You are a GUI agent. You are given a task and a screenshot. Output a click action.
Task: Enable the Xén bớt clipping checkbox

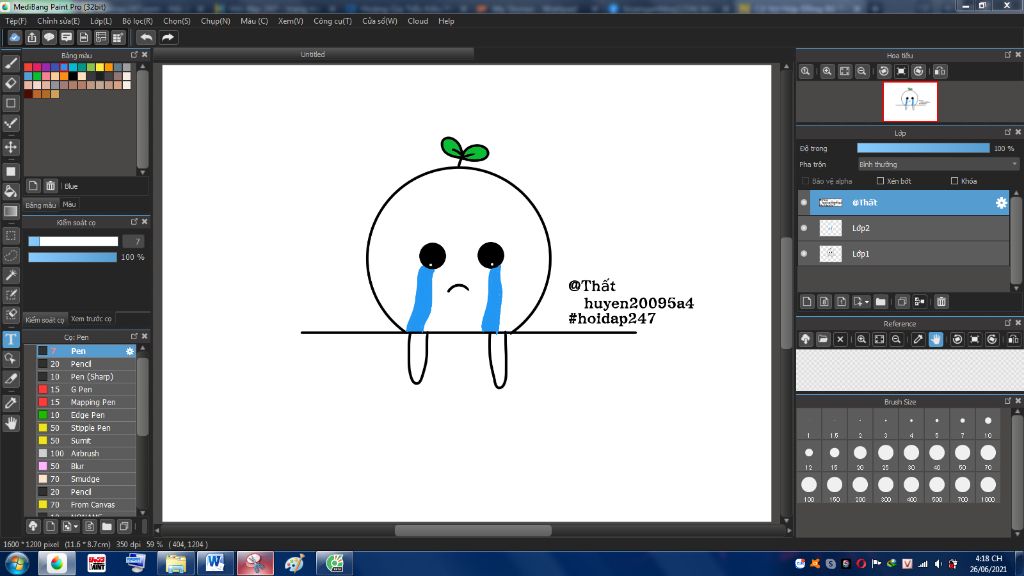[880, 181]
